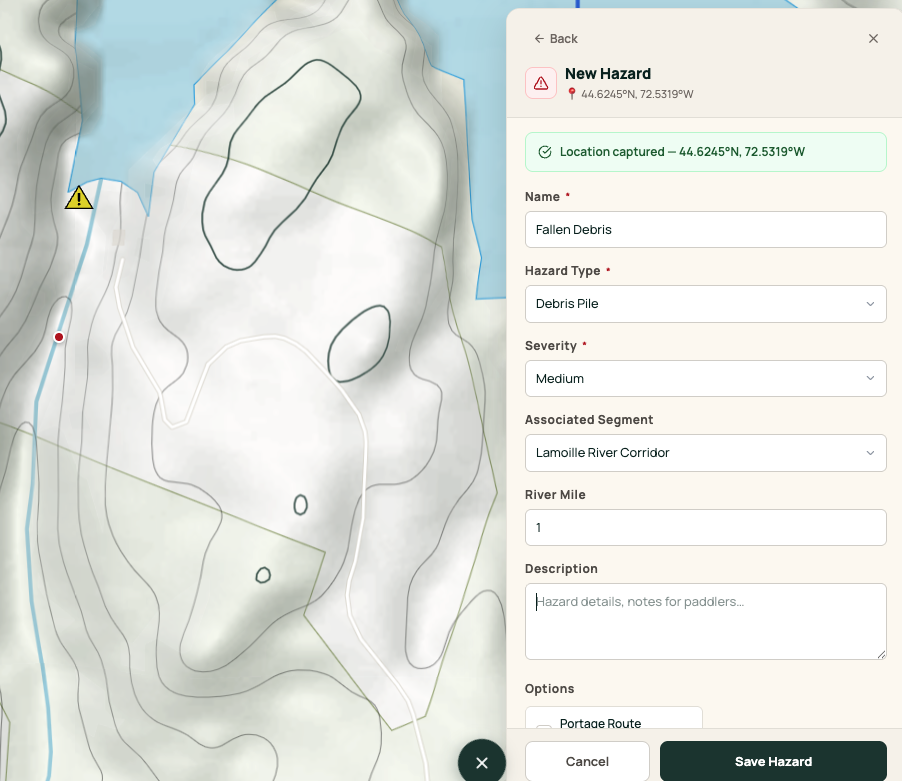Click into the Description text area
This screenshot has width=902, height=781.
coord(705,621)
